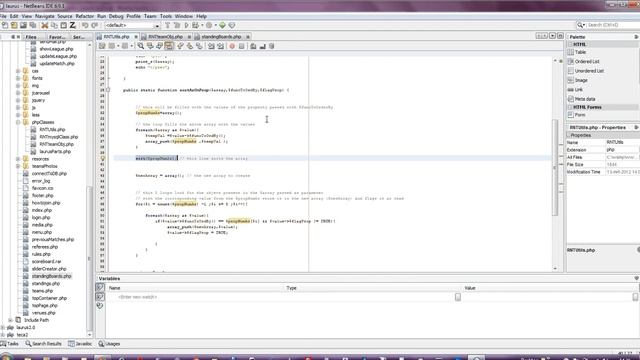
Task: Open the Tasks bottom tab
Action: (9, 344)
